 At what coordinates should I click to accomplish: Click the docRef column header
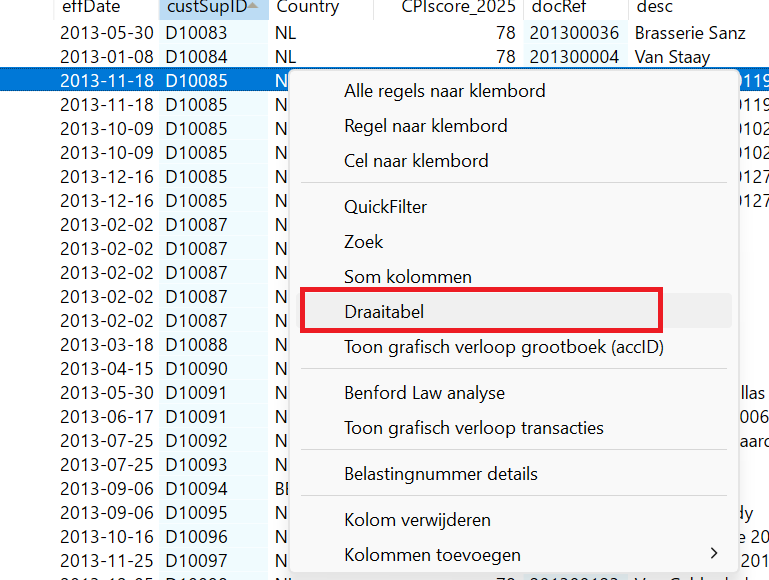[561, 7]
